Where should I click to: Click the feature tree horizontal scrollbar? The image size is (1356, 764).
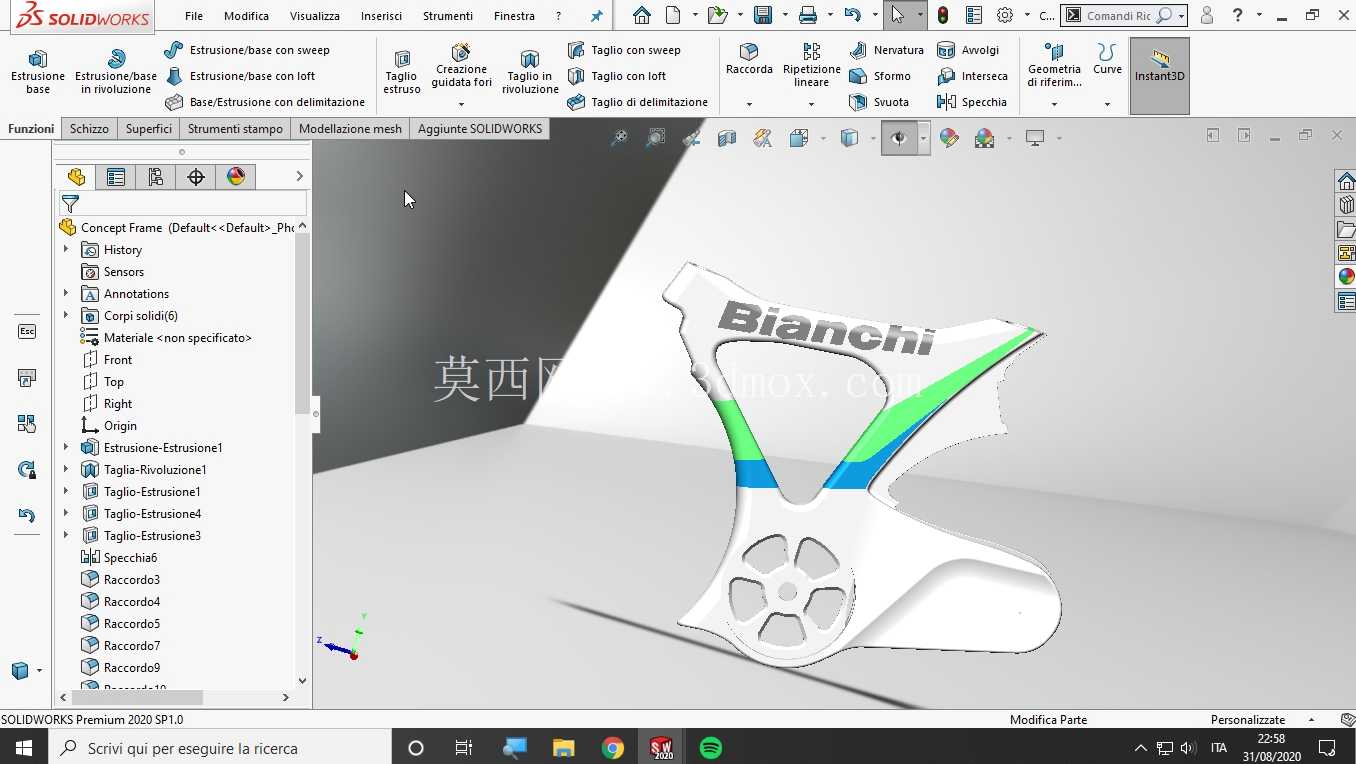pyautogui.click(x=139, y=697)
